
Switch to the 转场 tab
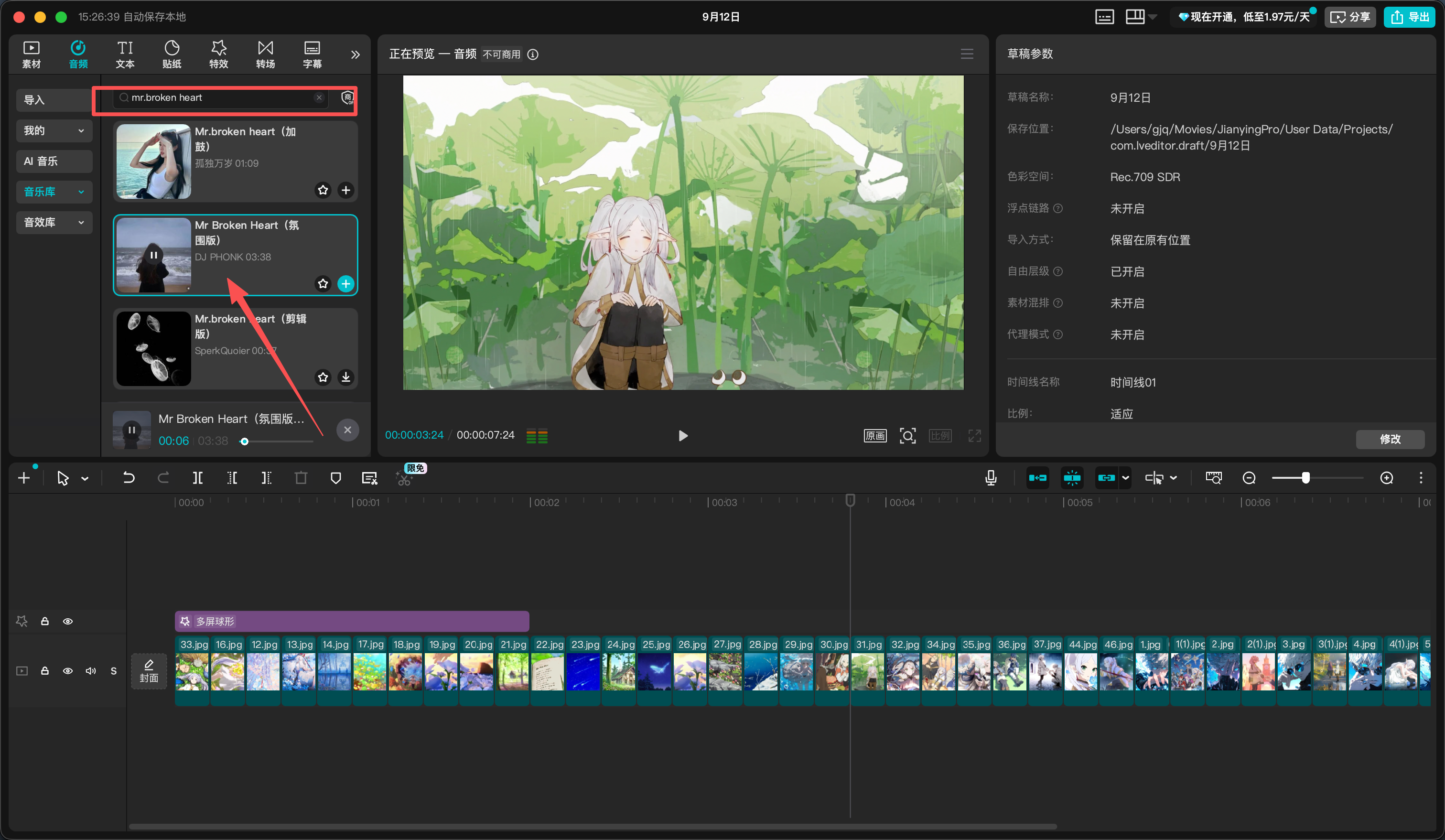tap(266, 54)
